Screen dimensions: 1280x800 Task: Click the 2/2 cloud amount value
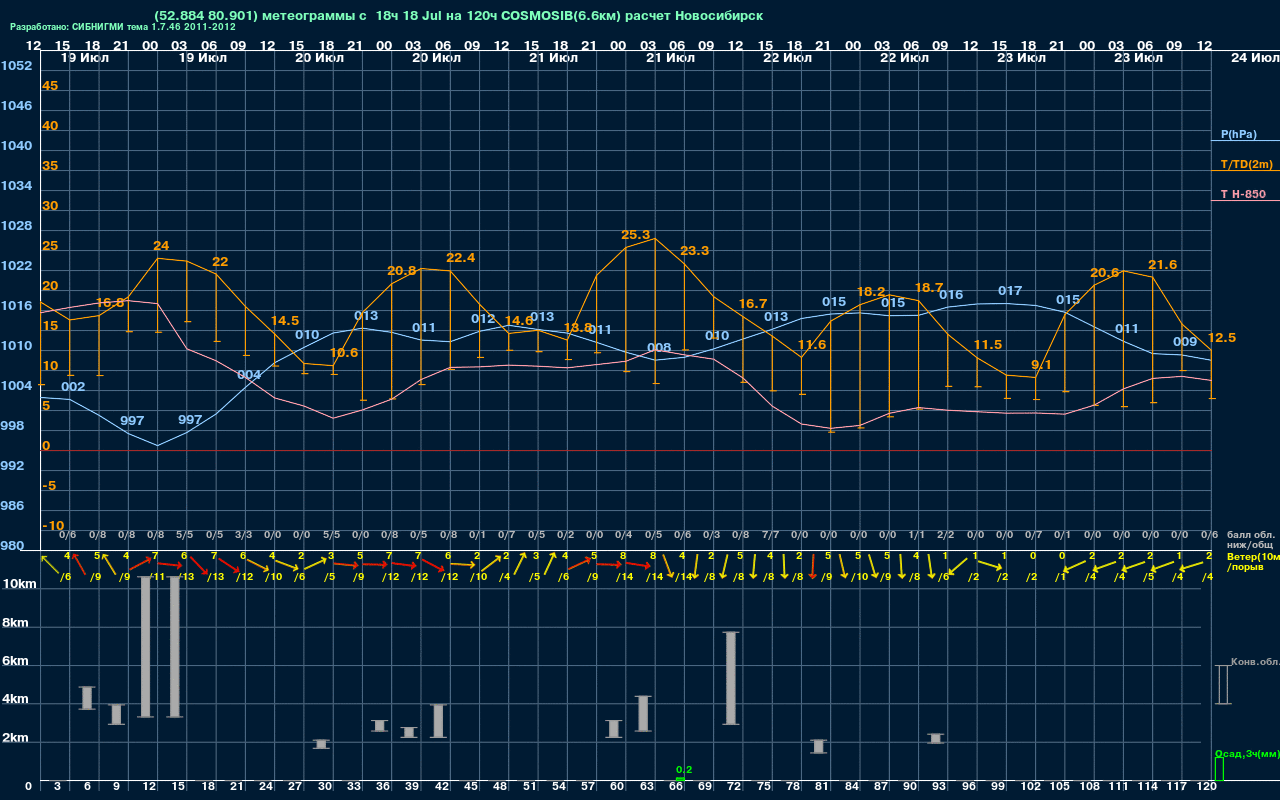click(945, 535)
